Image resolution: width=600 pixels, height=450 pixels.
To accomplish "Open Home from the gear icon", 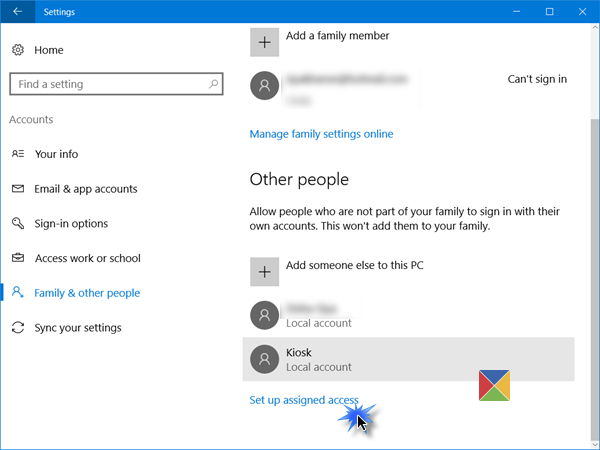I will (18, 50).
